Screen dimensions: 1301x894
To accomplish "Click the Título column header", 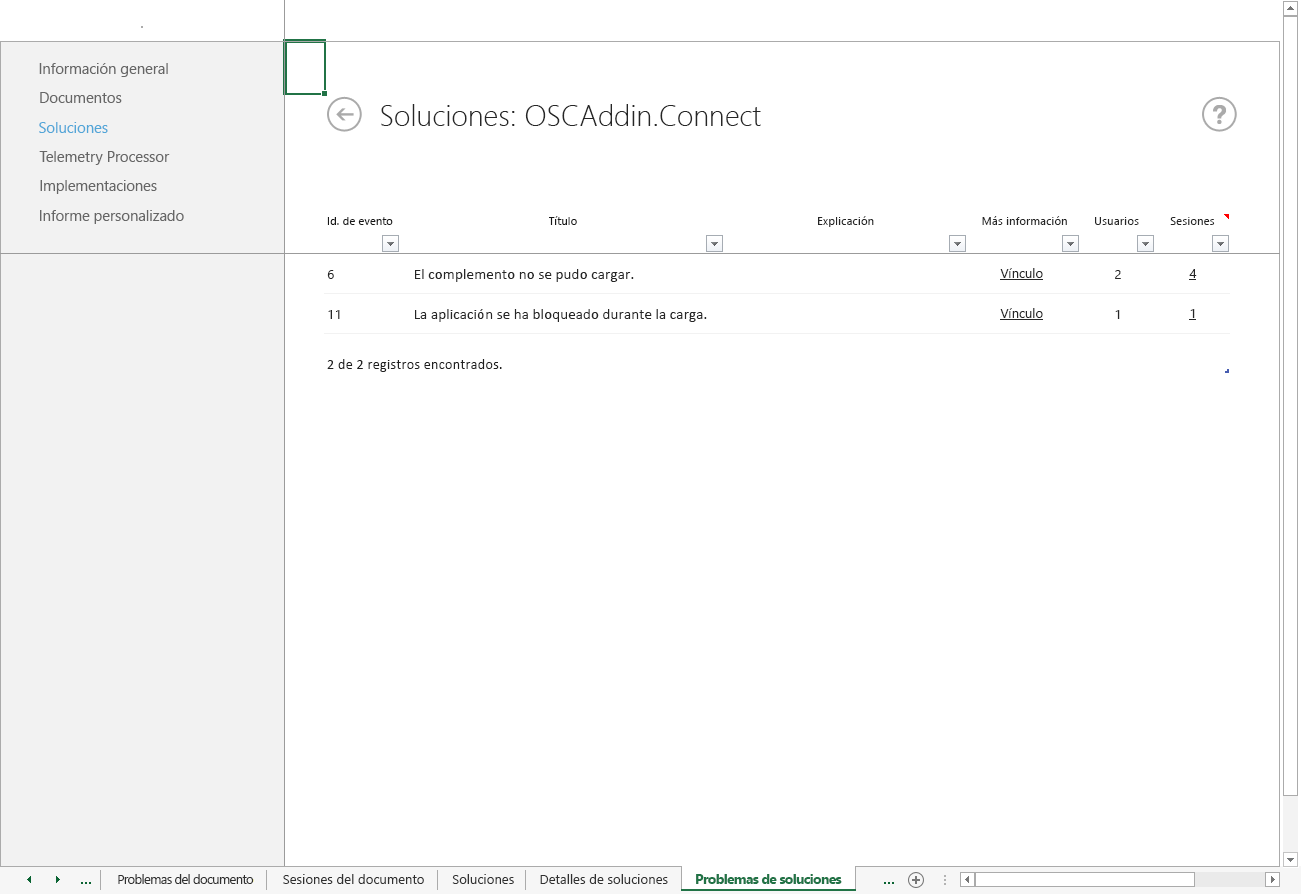I will (562, 221).
